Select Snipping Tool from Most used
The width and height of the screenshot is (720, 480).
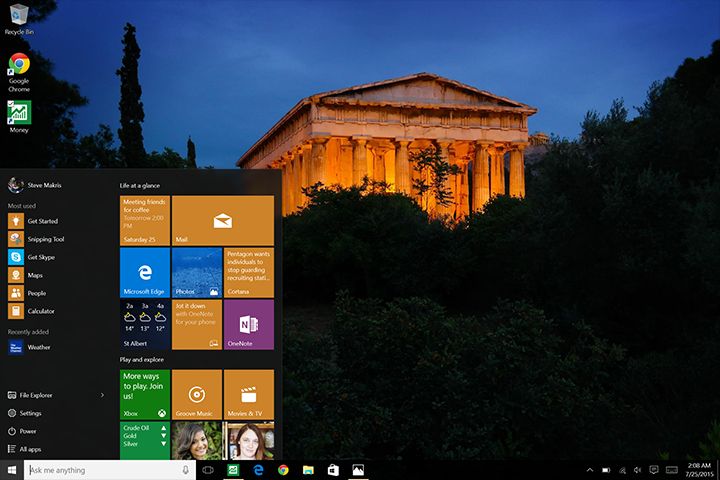[x=45, y=239]
